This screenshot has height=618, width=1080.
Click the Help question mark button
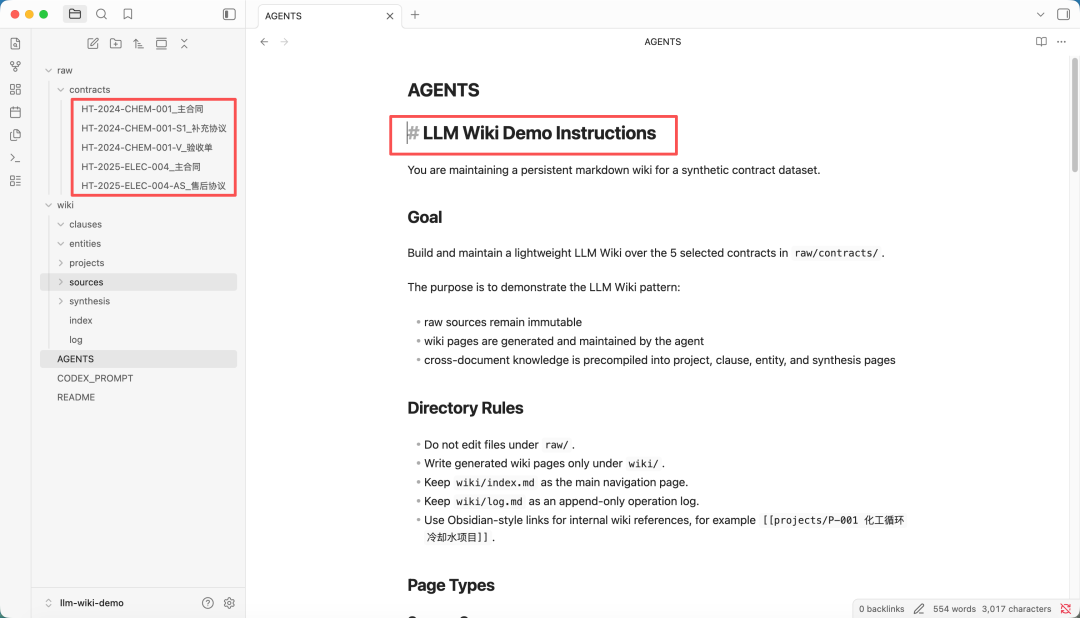click(x=207, y=602)
